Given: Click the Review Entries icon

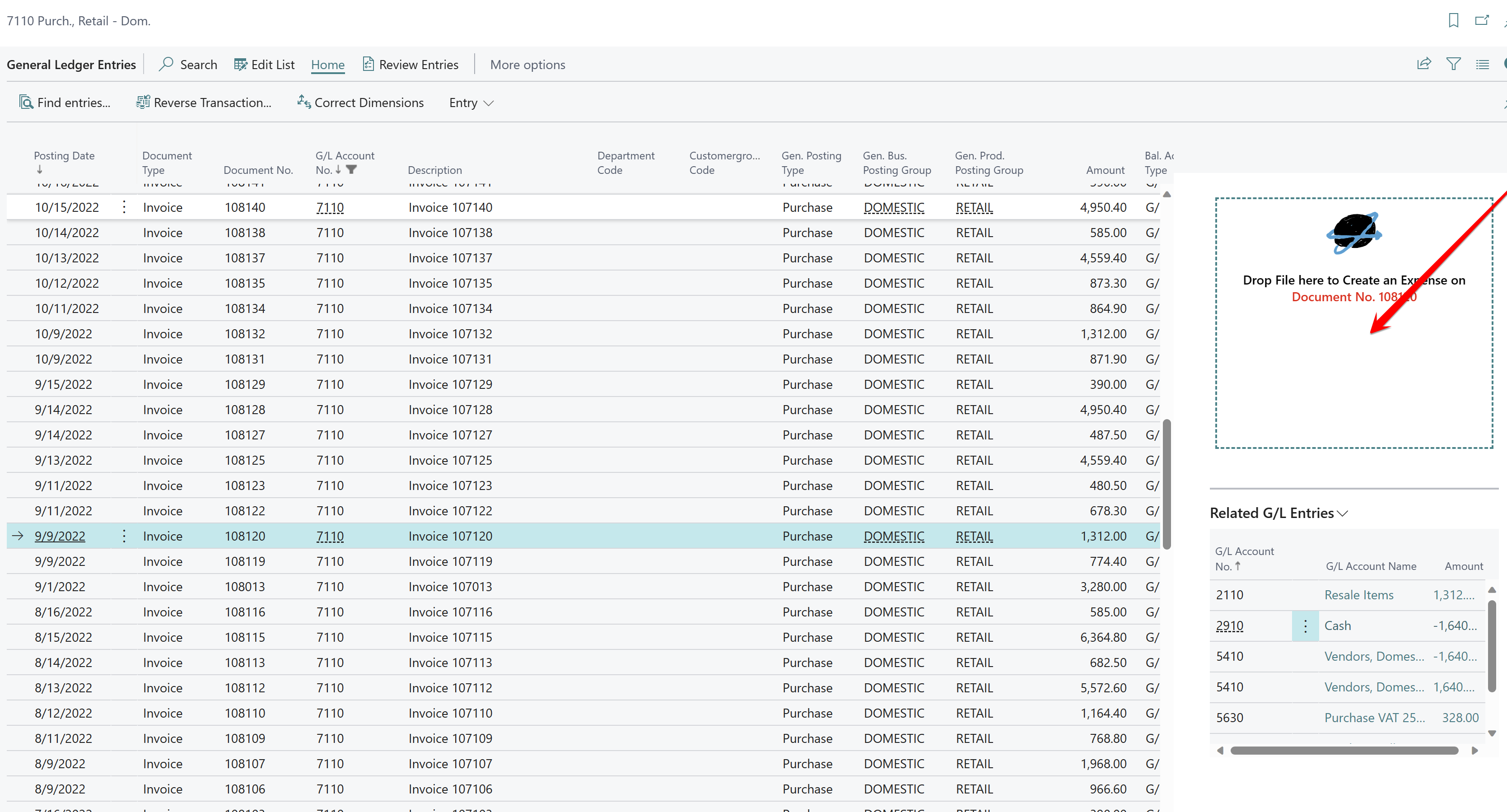Looking at the screenshot, I should pos(368,64).
